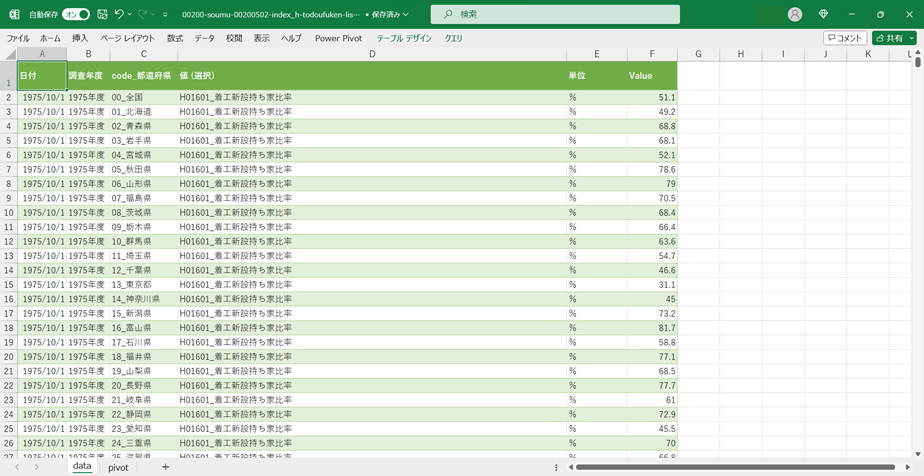924x476 pixels.
Task: Open the user account profile icon
Action: coord(795,15)
